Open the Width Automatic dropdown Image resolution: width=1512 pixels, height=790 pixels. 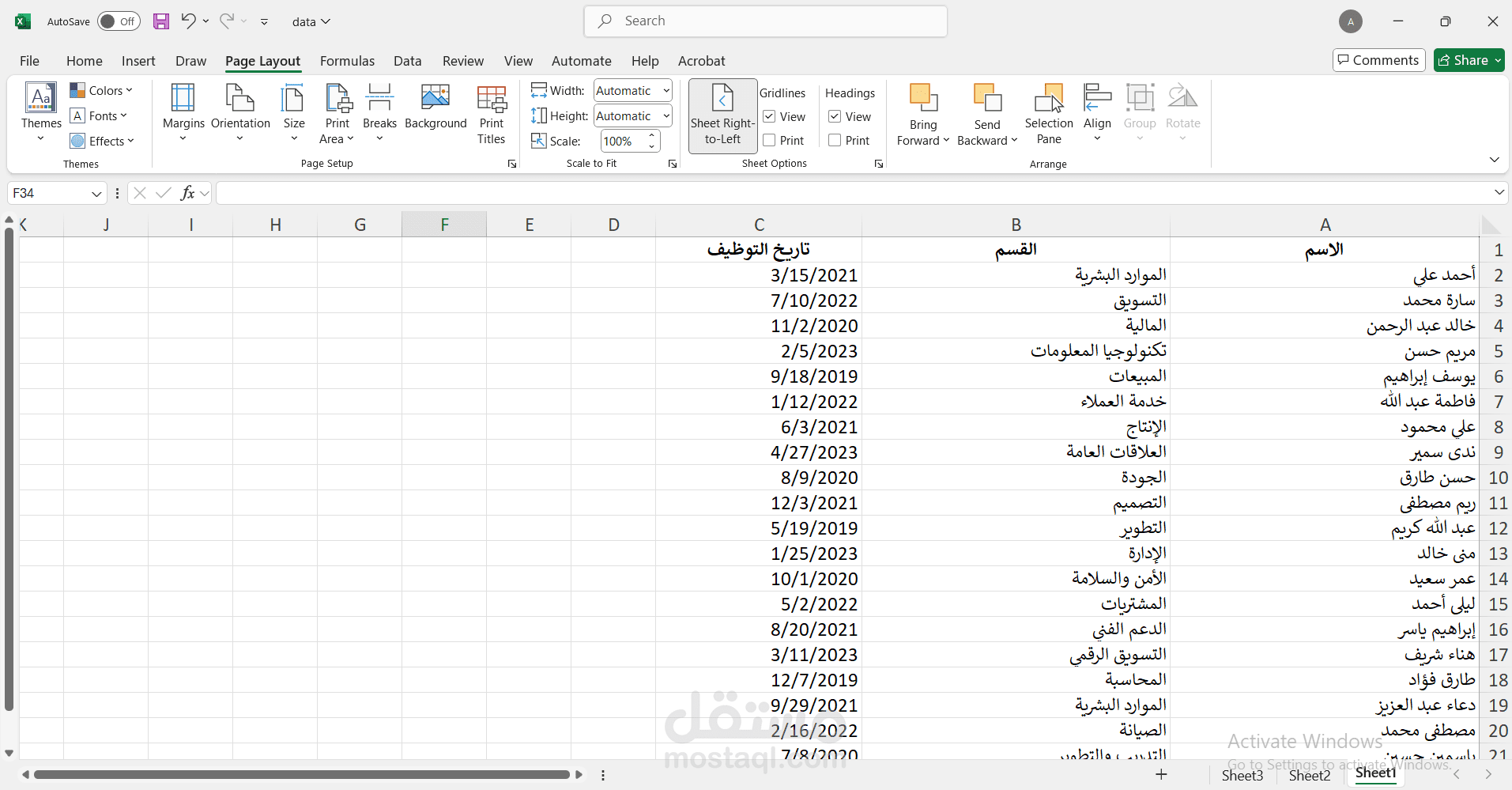(x=666, y=91)
